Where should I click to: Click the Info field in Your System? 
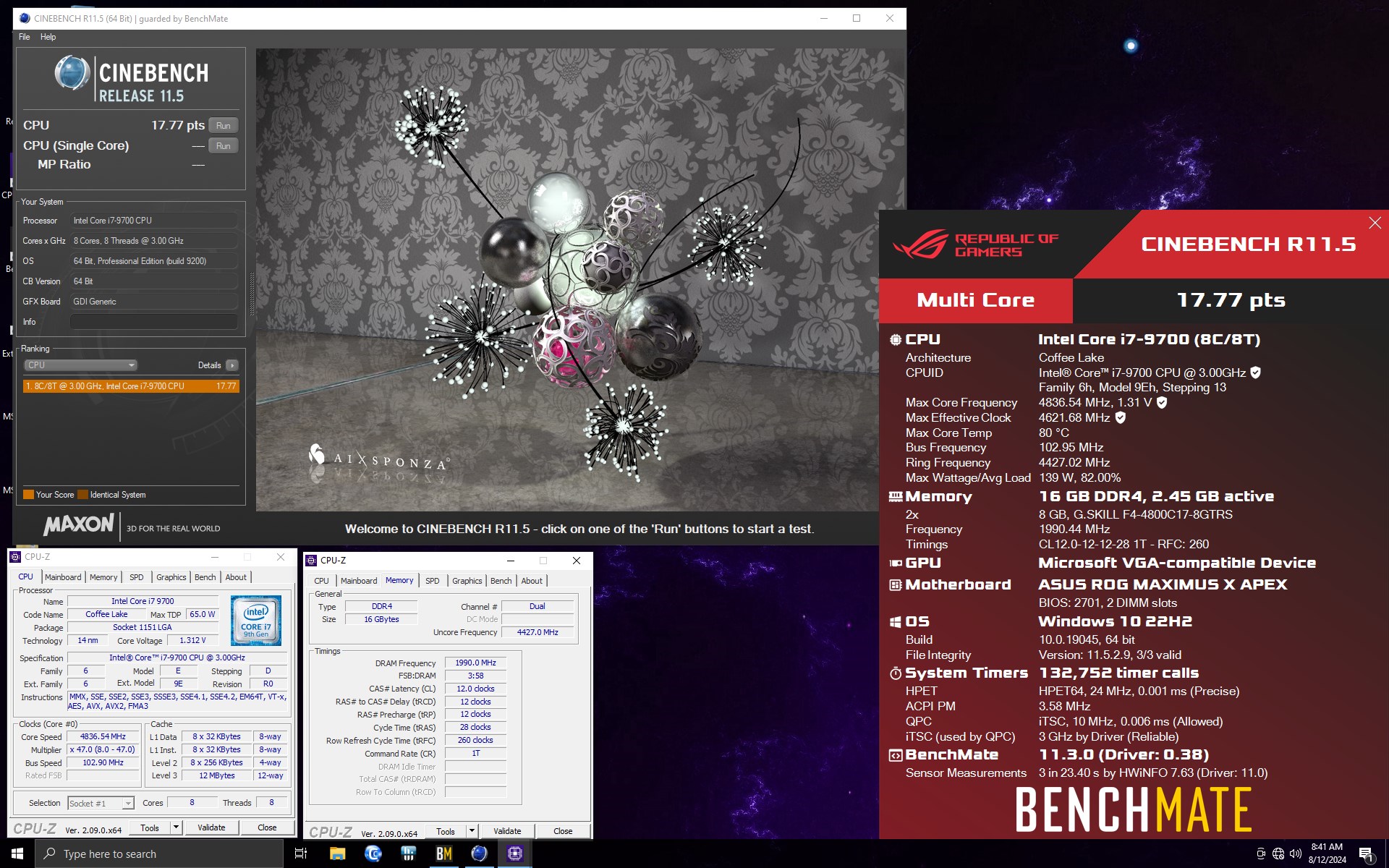pyautogui.click(x=154, y=322)
